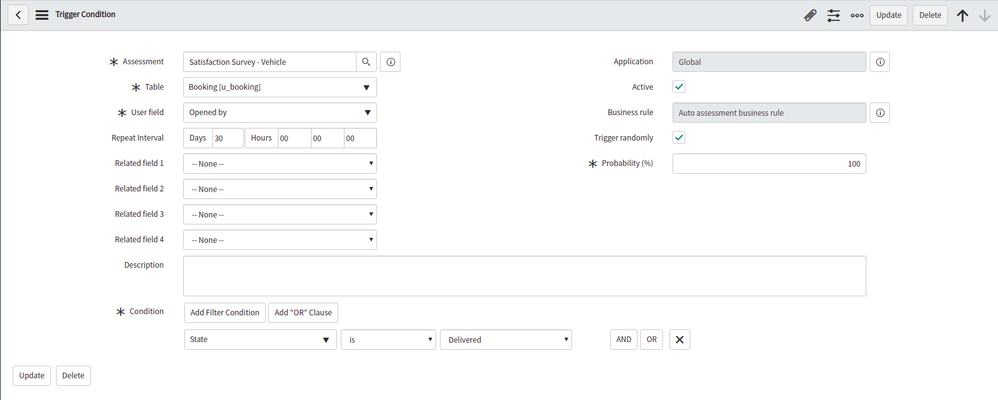Open the State condition field dropdown
The image size is (998, 400).
260,339
